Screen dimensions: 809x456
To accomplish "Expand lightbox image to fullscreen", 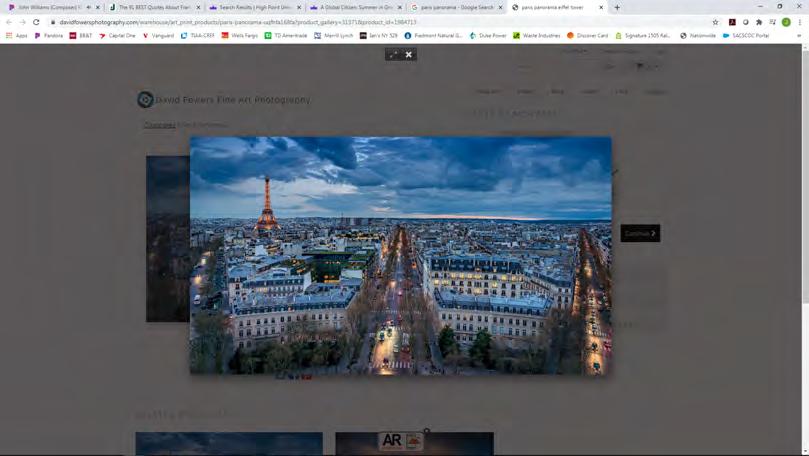I will (x=394, y=55).
